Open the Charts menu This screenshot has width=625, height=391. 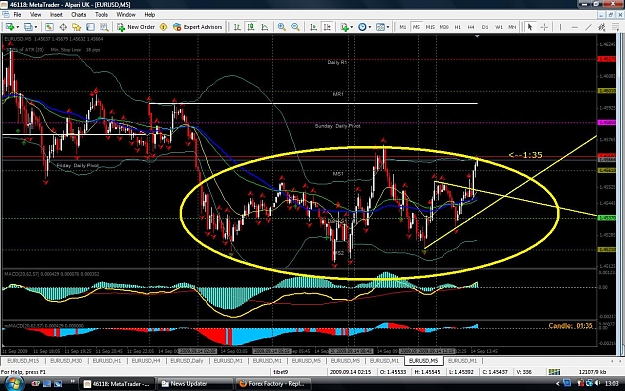(x=79, y=15)
